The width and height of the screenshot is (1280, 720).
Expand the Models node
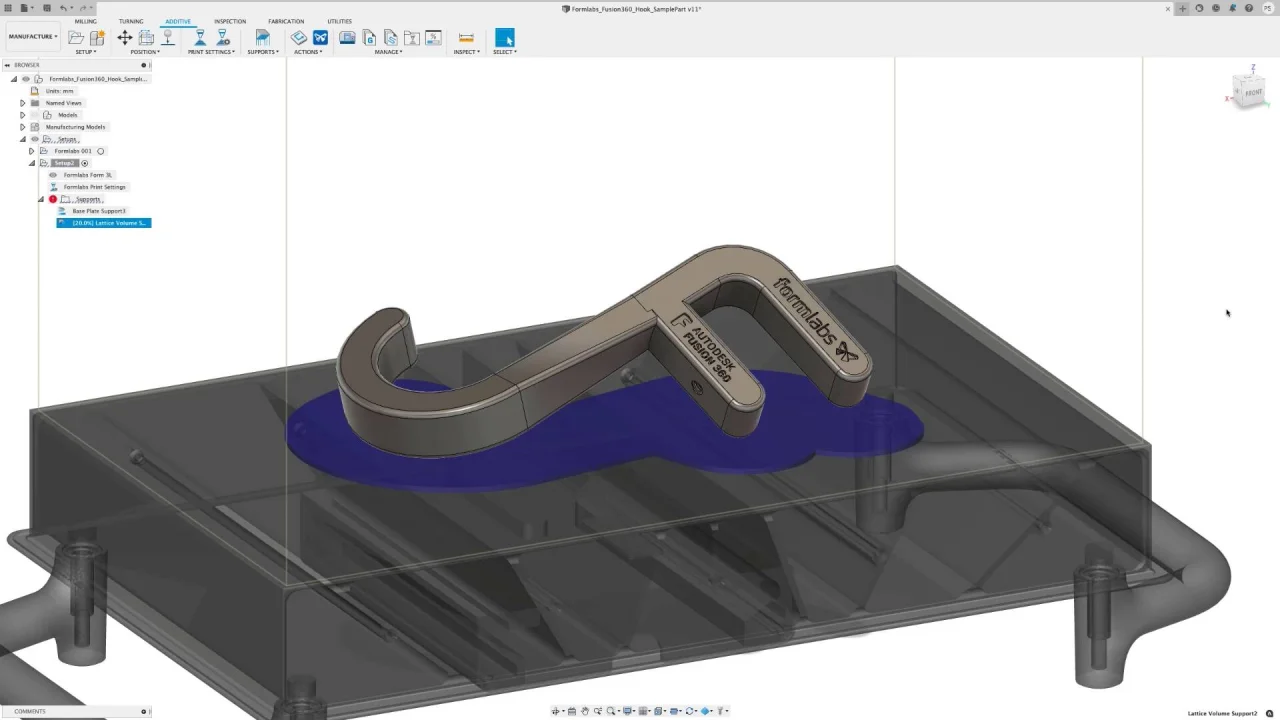(22, 115)
